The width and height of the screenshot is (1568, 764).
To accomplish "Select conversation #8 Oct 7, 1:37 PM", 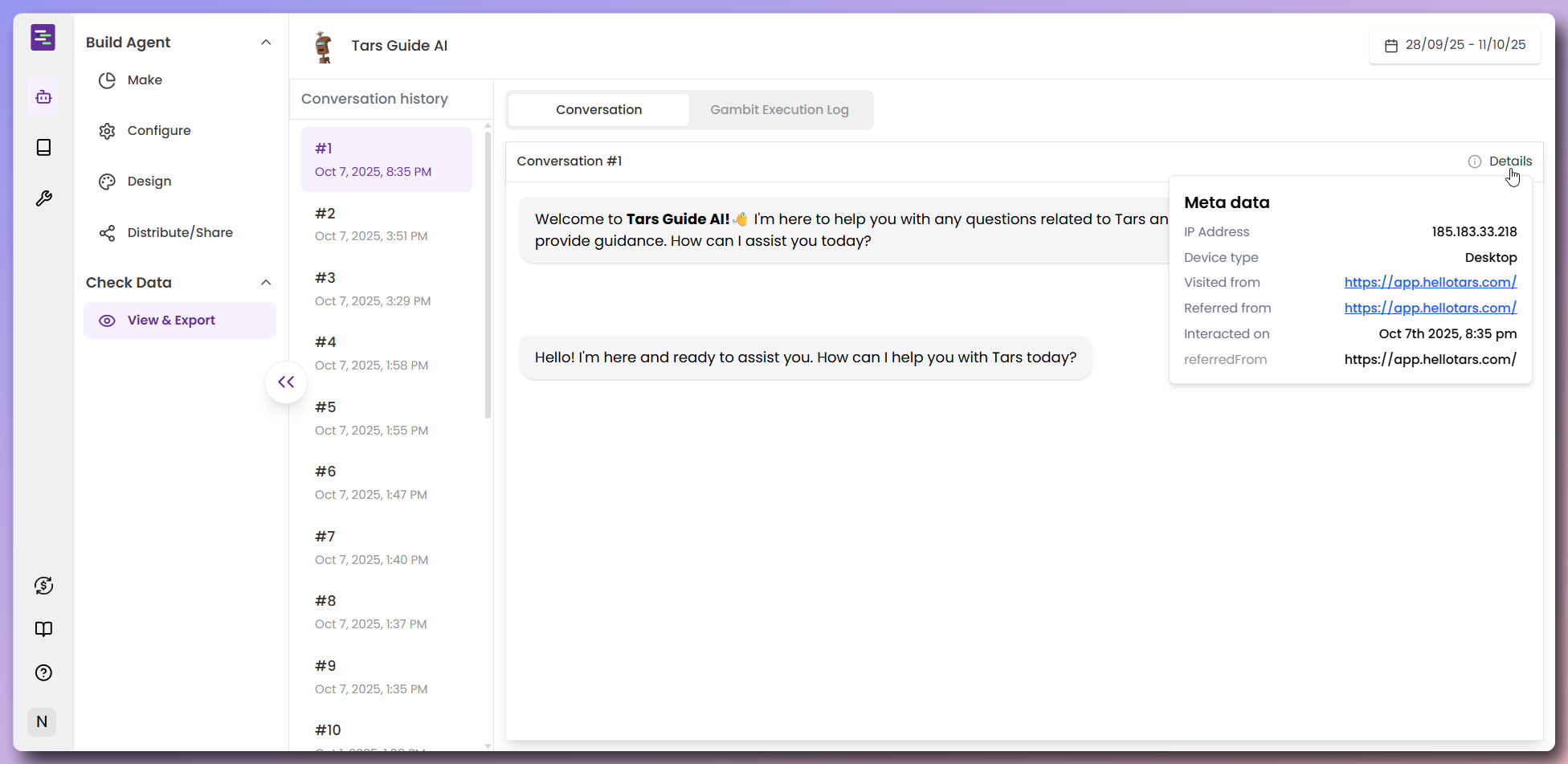I will pos(386,612).
